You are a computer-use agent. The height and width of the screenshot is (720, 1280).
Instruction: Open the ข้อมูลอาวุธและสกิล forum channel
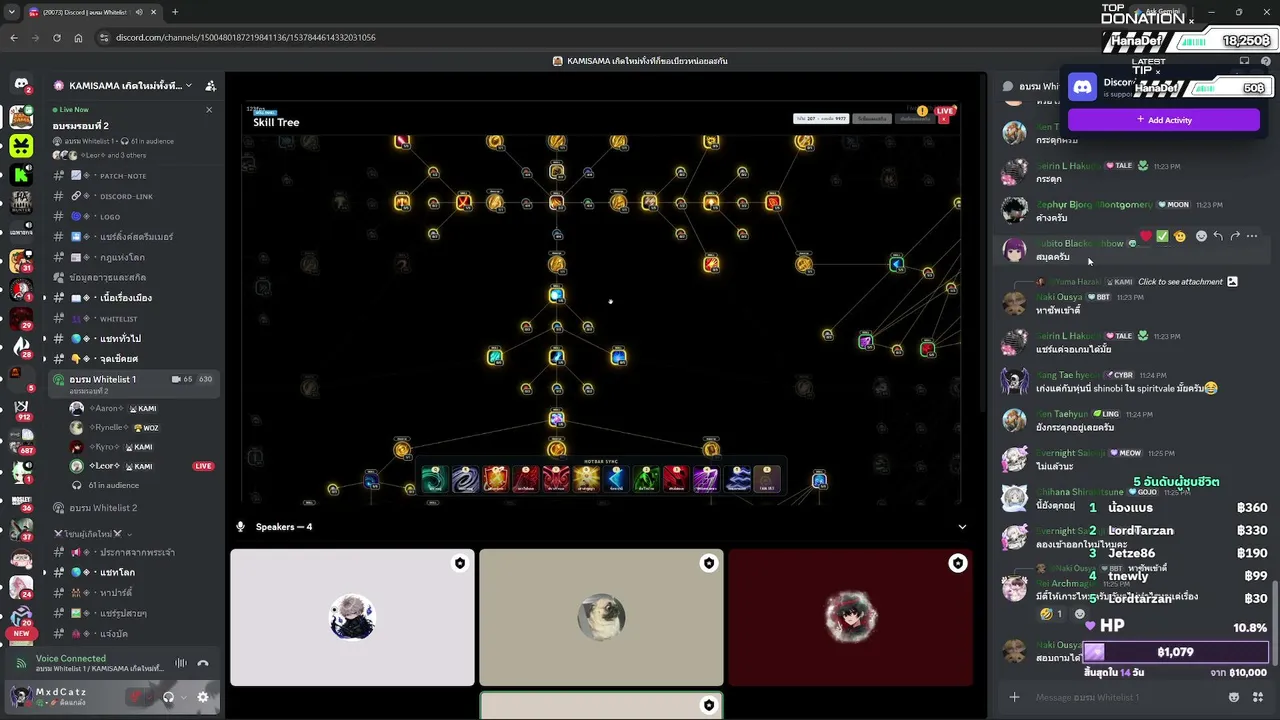pos(134,277)
